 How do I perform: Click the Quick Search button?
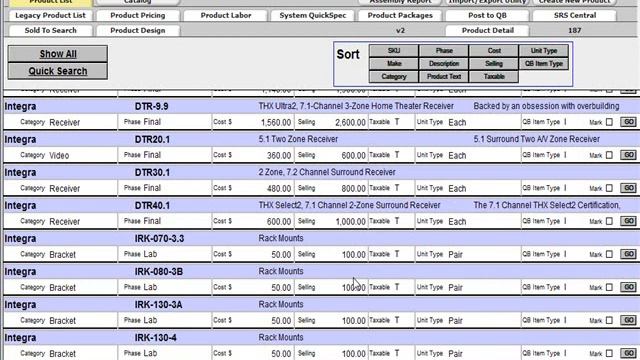[x=58, y=71]
